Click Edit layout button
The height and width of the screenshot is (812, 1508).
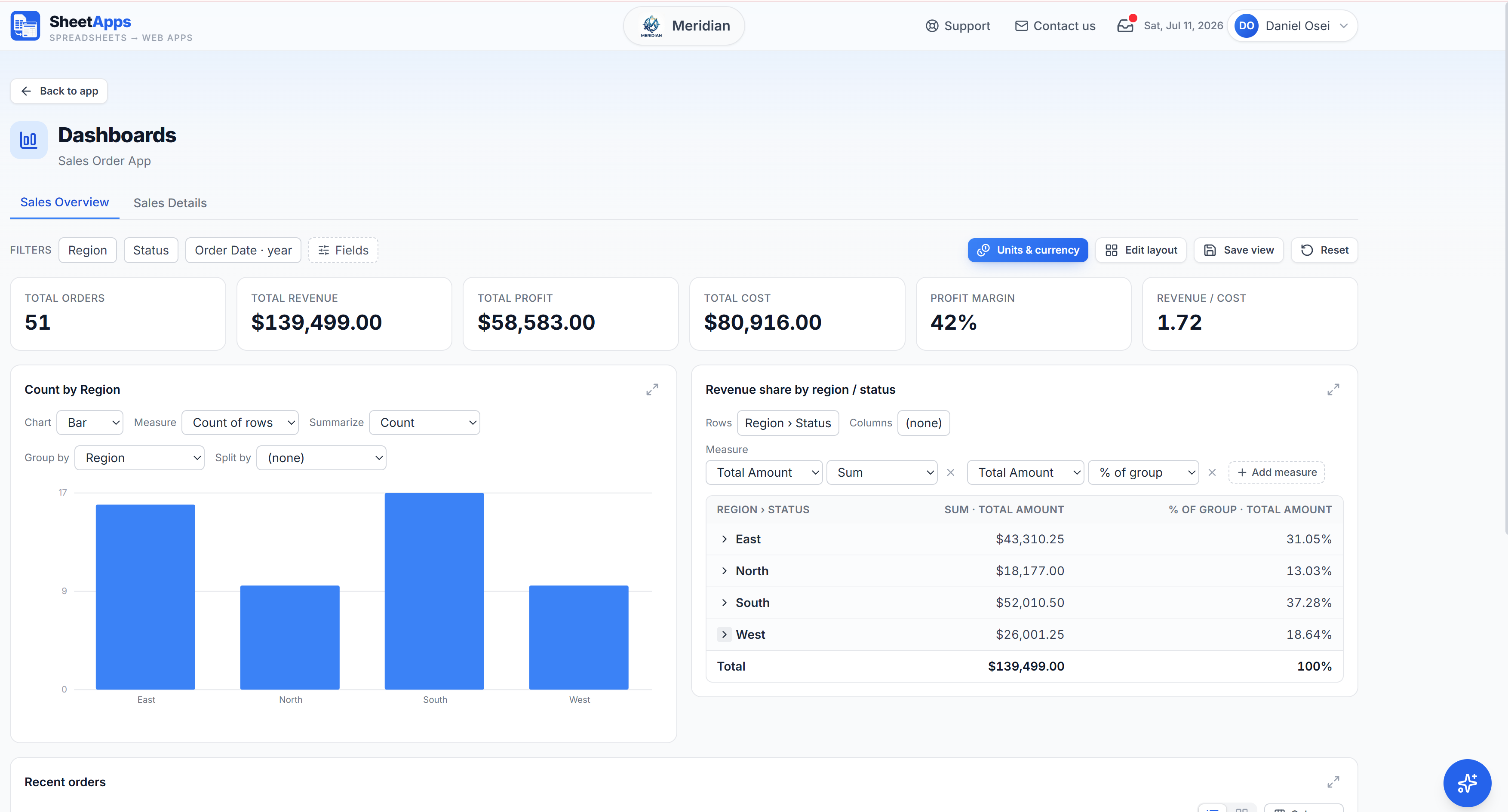coord(1141,250)
